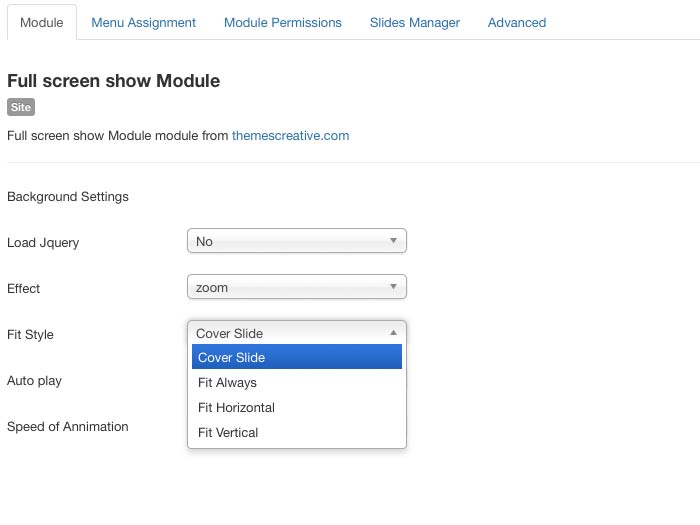
Task: Open the Slides Manager tab
Action: tap(414, 22)
